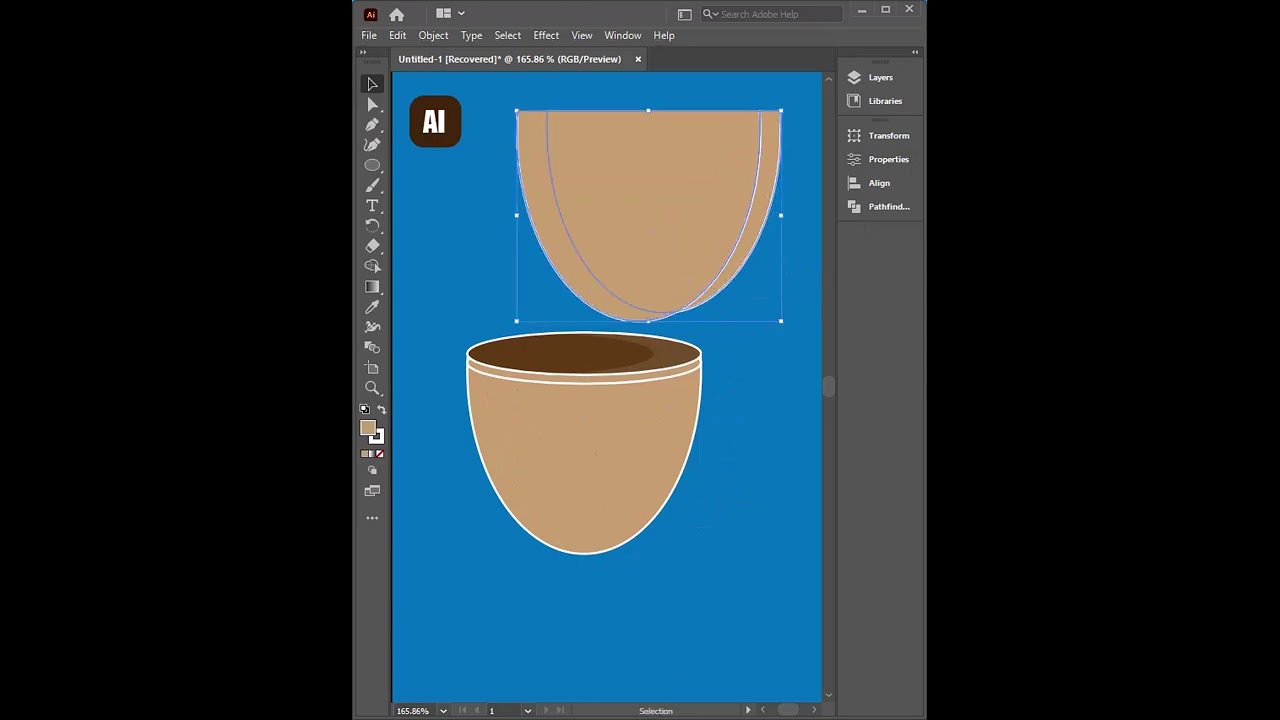Open Edit Toolbar three-dots button

pos(372,518)
